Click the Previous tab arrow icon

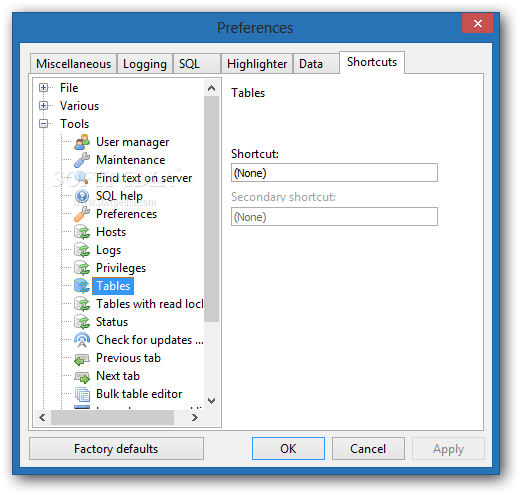coord(82,358)
